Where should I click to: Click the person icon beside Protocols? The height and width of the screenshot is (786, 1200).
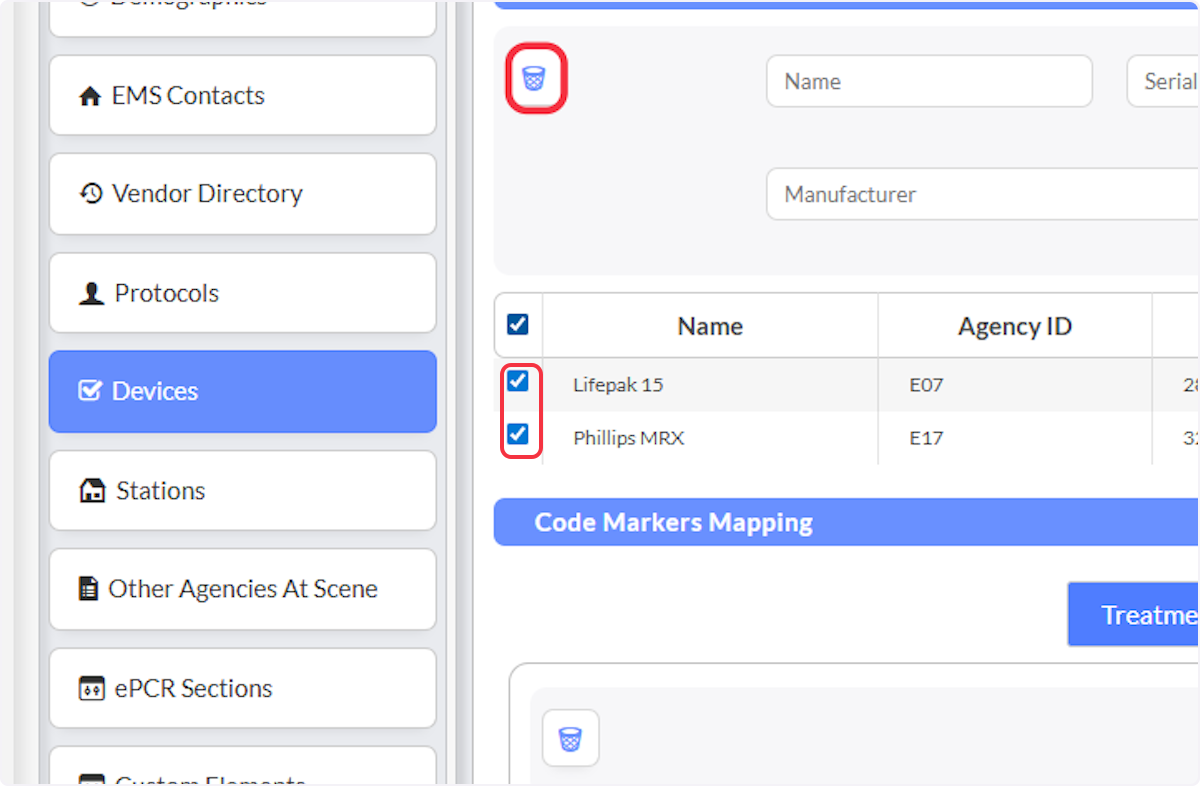(92, 293)
